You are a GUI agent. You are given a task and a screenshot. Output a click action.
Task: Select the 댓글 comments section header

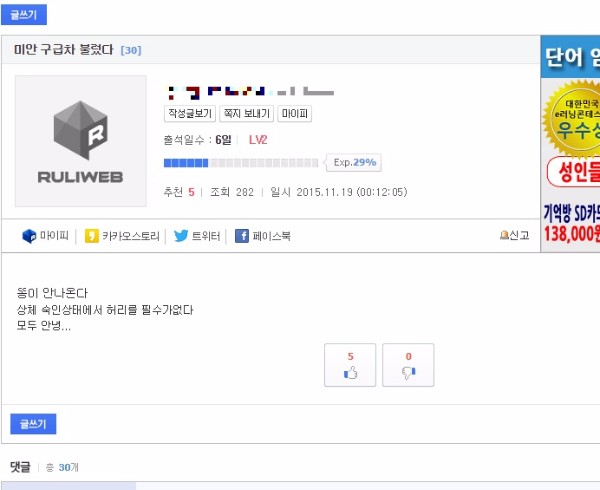pyautogui.click(x=20, y=467)
